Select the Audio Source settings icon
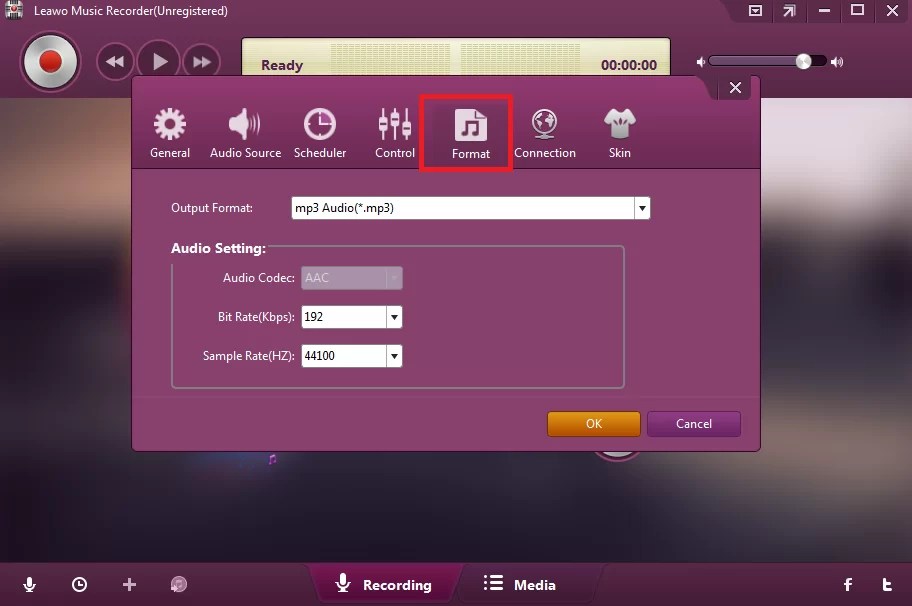 244,130
